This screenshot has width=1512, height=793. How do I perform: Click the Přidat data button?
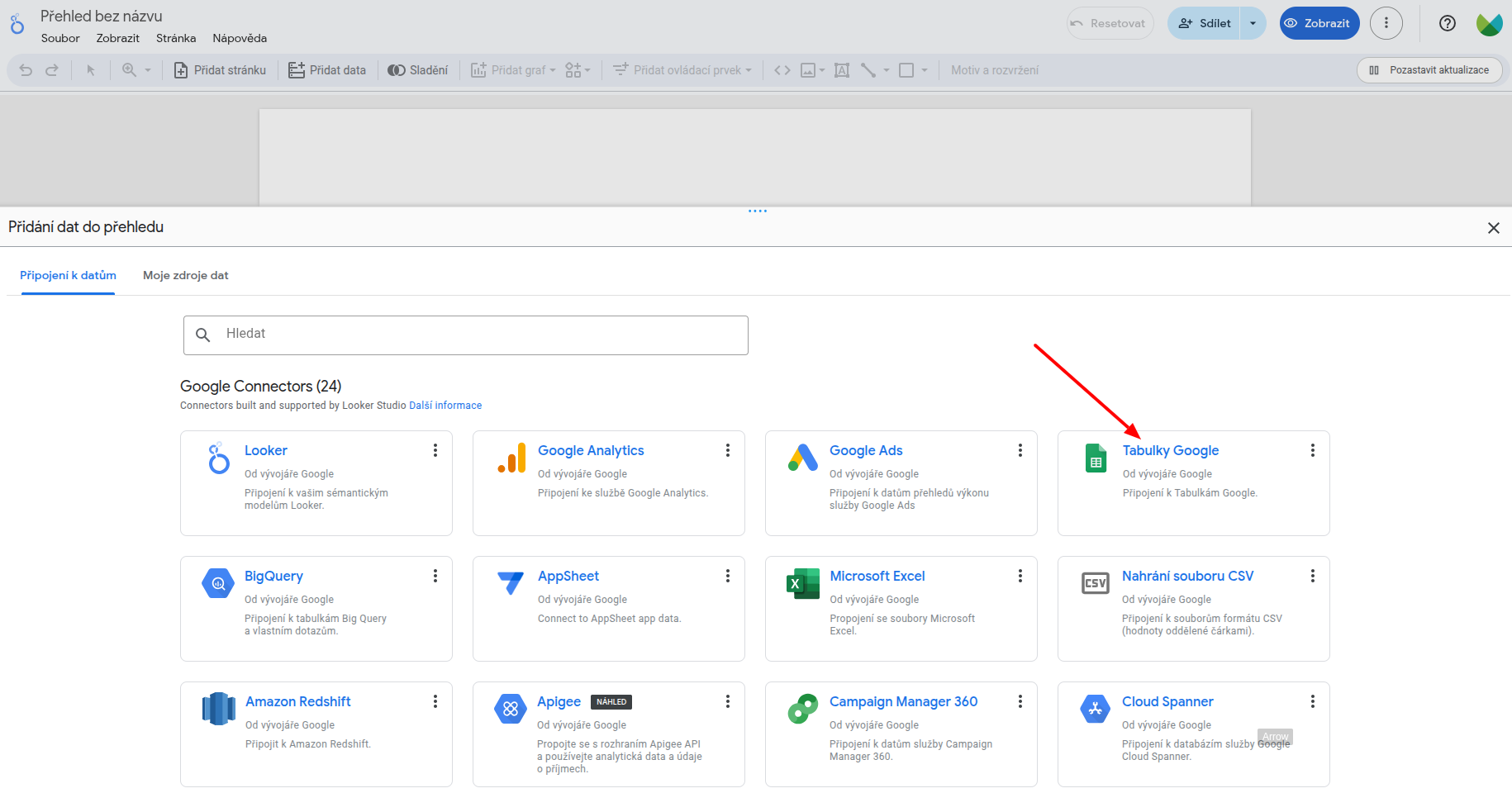[x=327, y=70]
